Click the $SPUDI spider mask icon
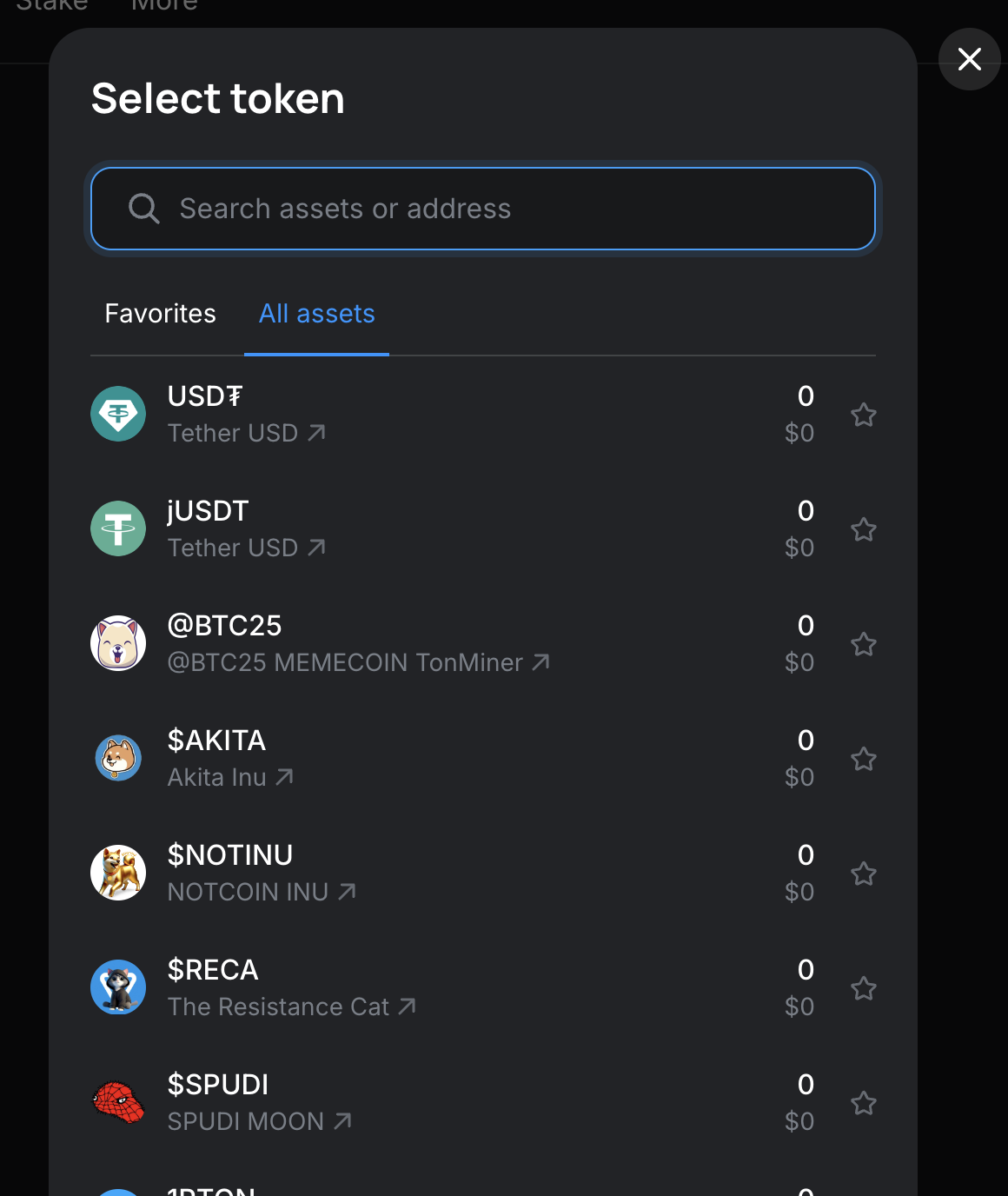This screenshot has height=1196, width=1008. [x=118, y=1102]
